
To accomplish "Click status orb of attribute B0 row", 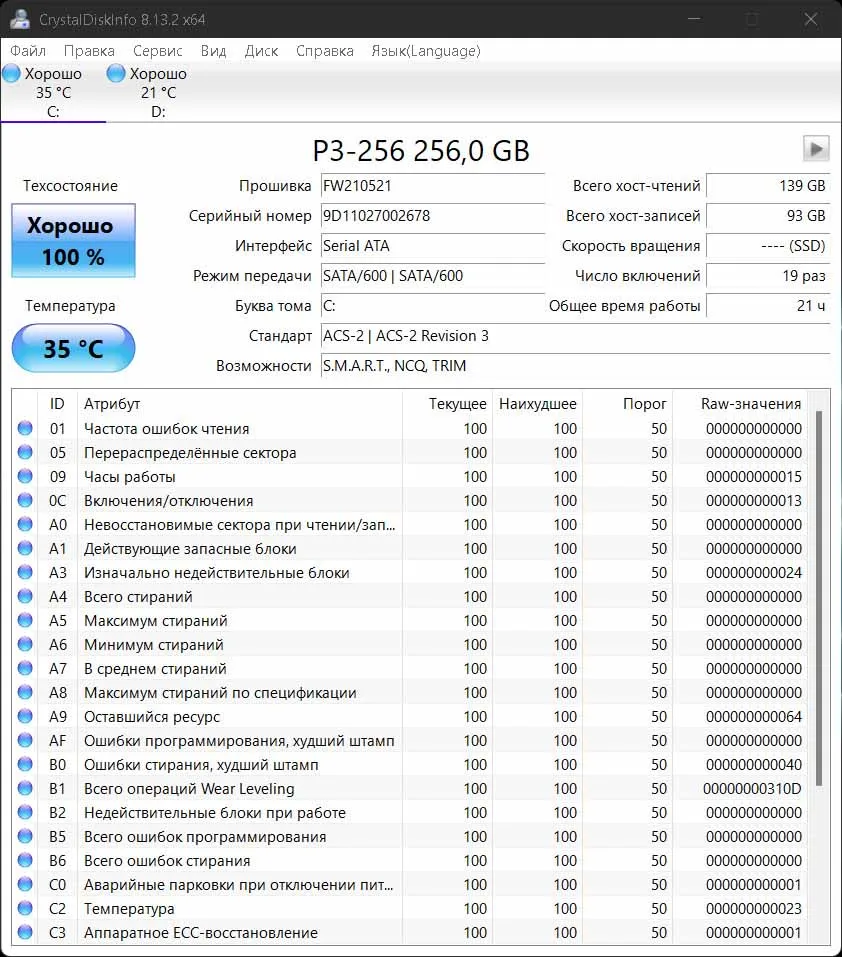I will (x=25, y=764).
